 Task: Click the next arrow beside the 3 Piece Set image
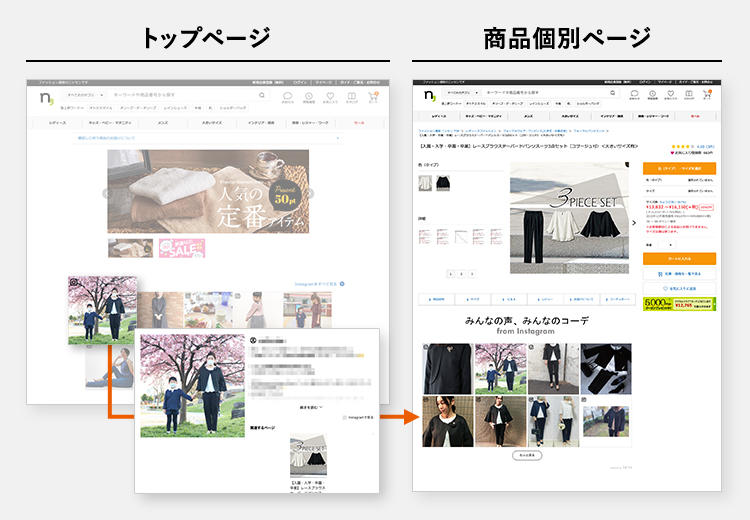(x=634, y=223)
